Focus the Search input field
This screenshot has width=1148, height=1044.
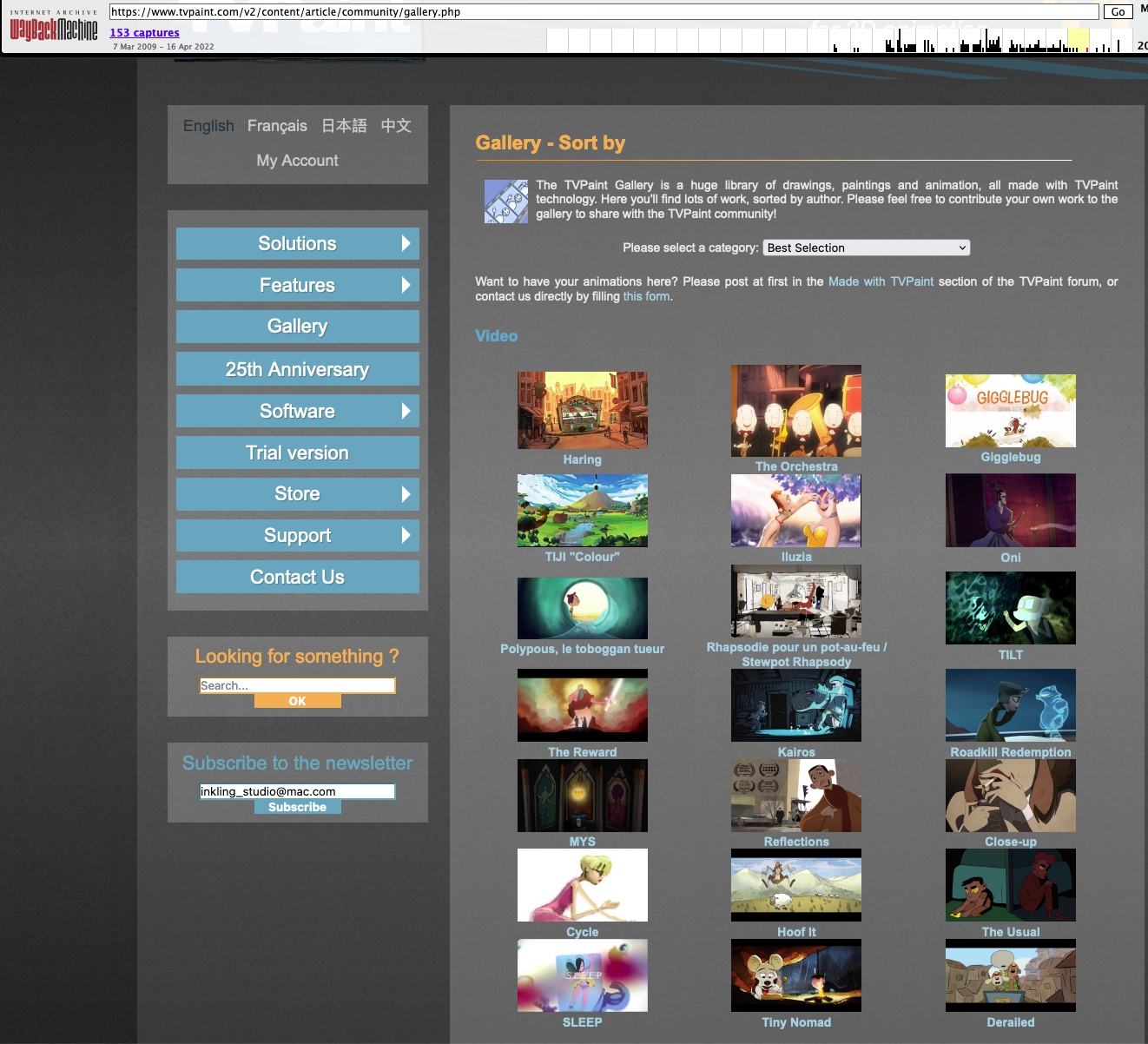(x=297, y=685)
